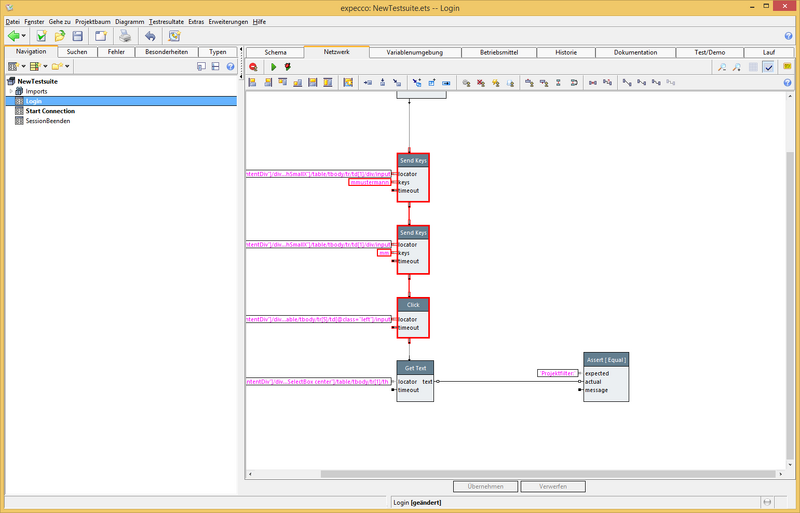
Task: Click the blue help icon in navigation panel
Action: (230, 67)
